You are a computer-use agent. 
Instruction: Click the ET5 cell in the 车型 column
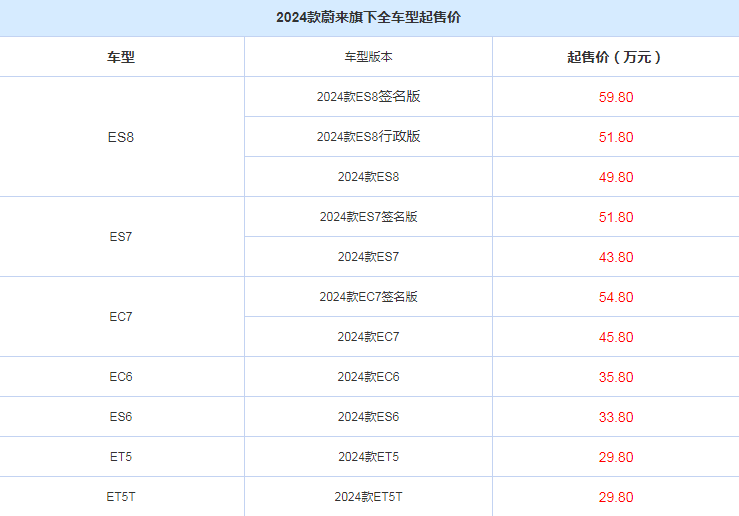tap(121, 457)
